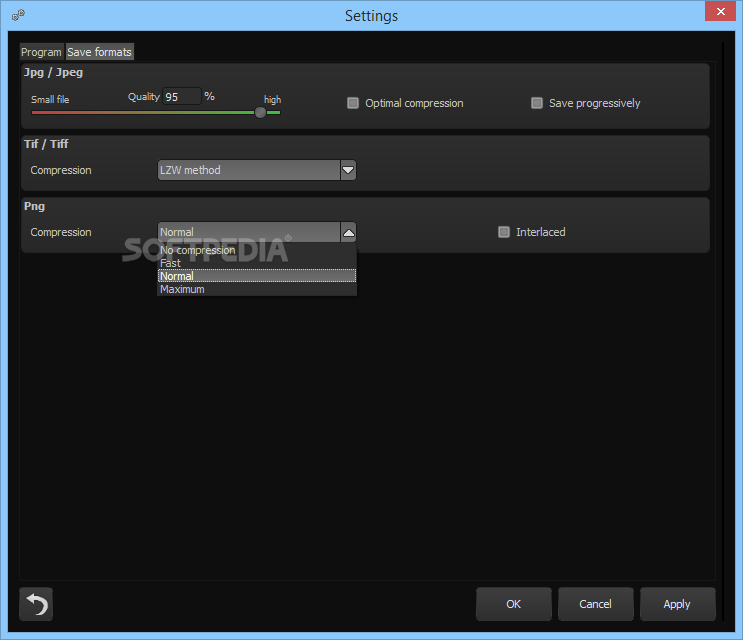The width and height of the screenshot is (743, 640).
Task: Click the Quality percentage input field
Action: pyautogui.click(x=181, y=97)
